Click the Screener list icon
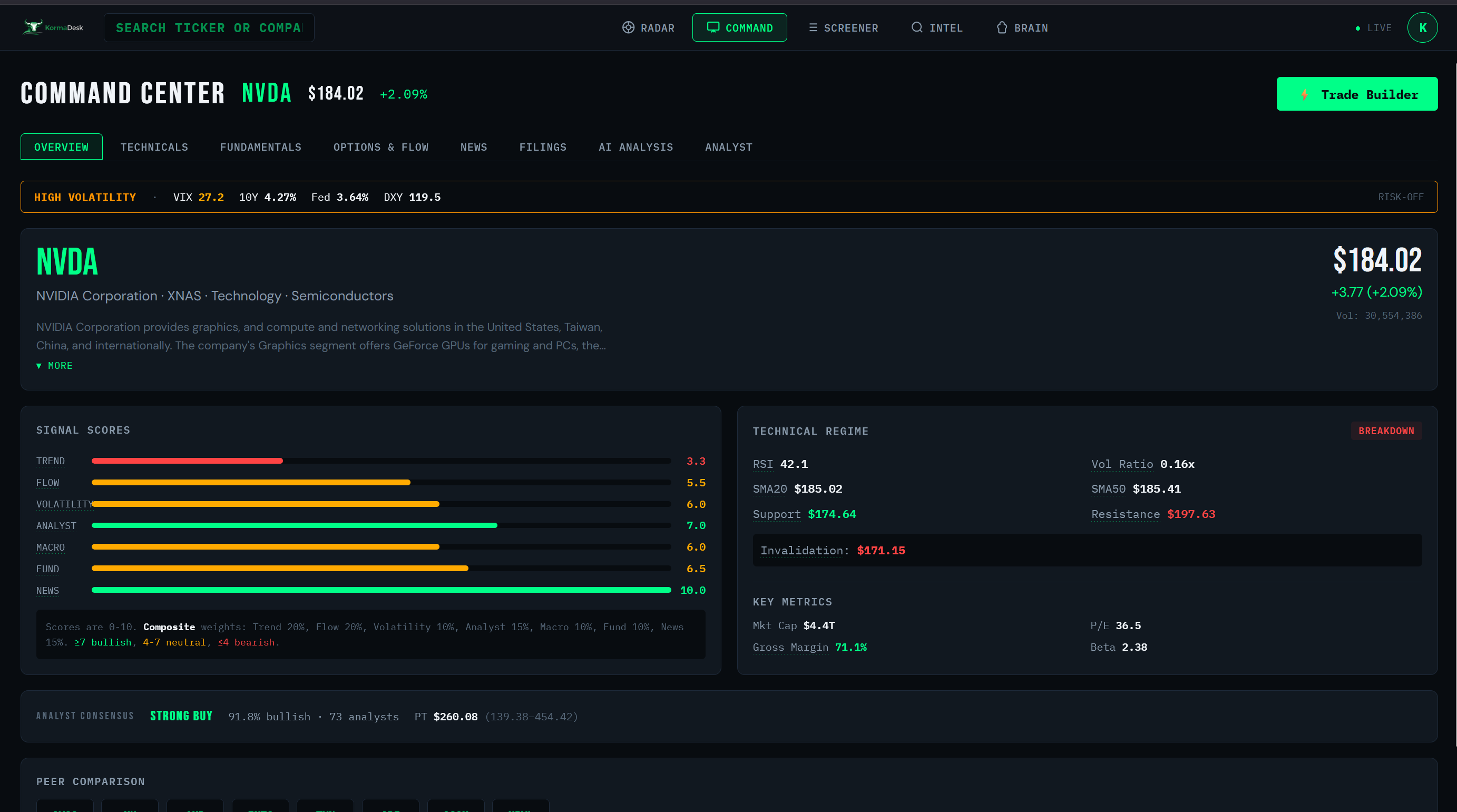Viewport: 1457px width, 812px height. point(813,28)
